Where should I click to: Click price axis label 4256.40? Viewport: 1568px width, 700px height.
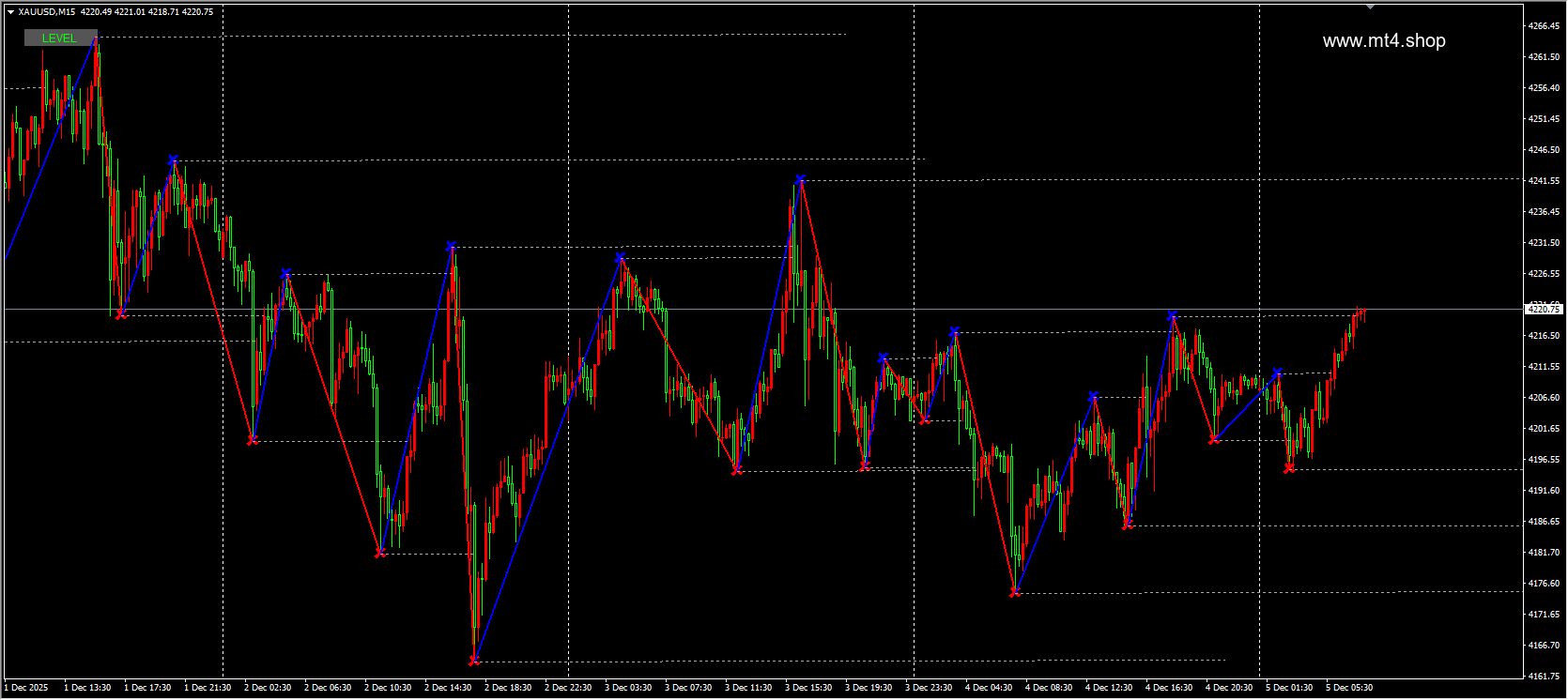coord(1544,88)
